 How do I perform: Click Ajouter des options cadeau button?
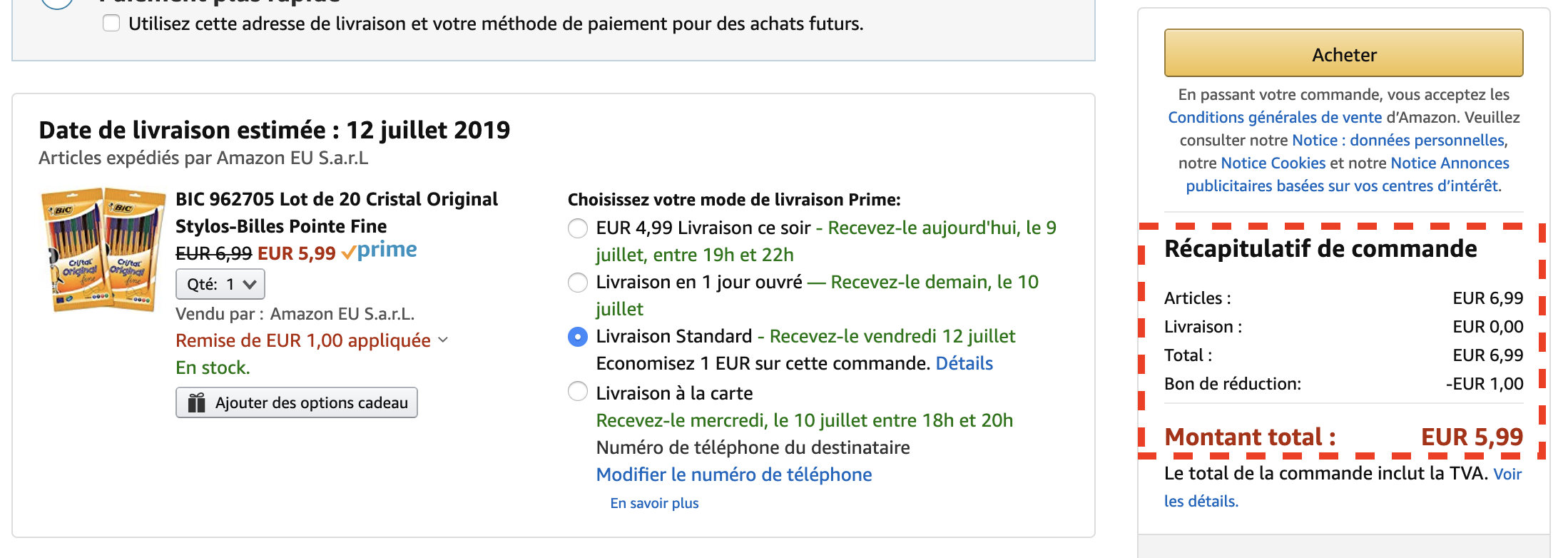click(x=297, y=402)
